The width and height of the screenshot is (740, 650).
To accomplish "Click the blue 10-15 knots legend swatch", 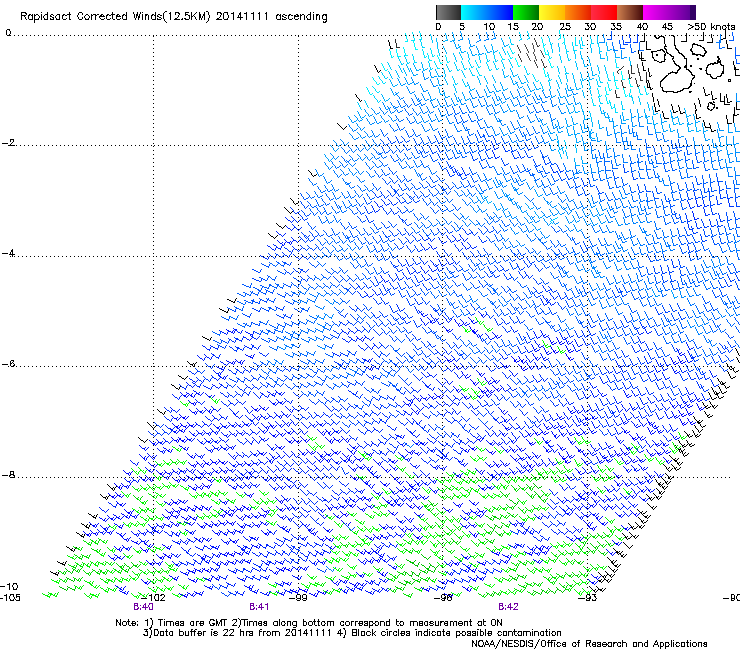I will pyautogui.click(x=500, y=12).
